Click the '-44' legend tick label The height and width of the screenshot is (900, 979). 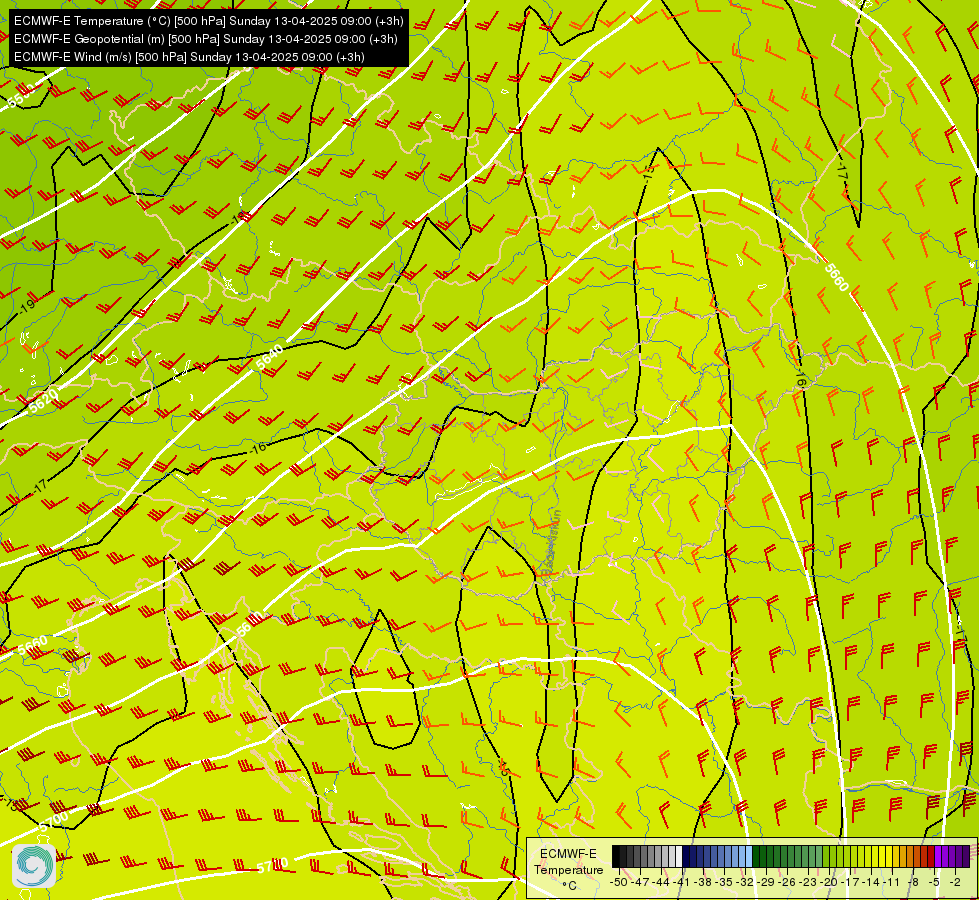(x=661, y=882)
